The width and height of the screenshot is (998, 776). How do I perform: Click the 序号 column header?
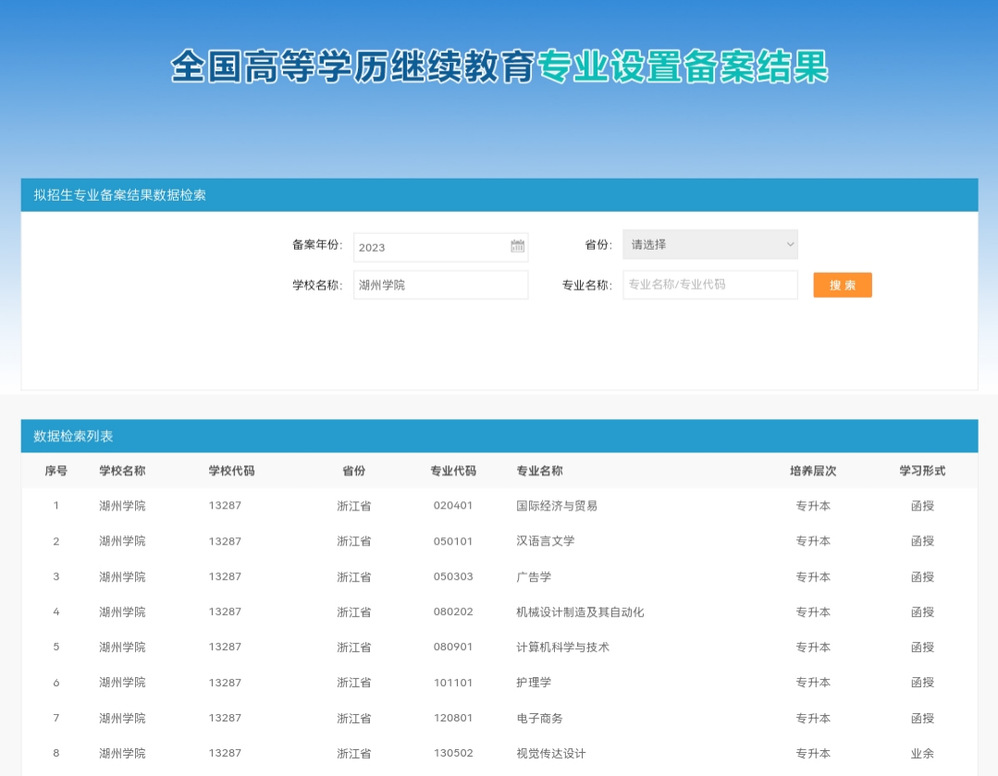[x=56, y=471]
